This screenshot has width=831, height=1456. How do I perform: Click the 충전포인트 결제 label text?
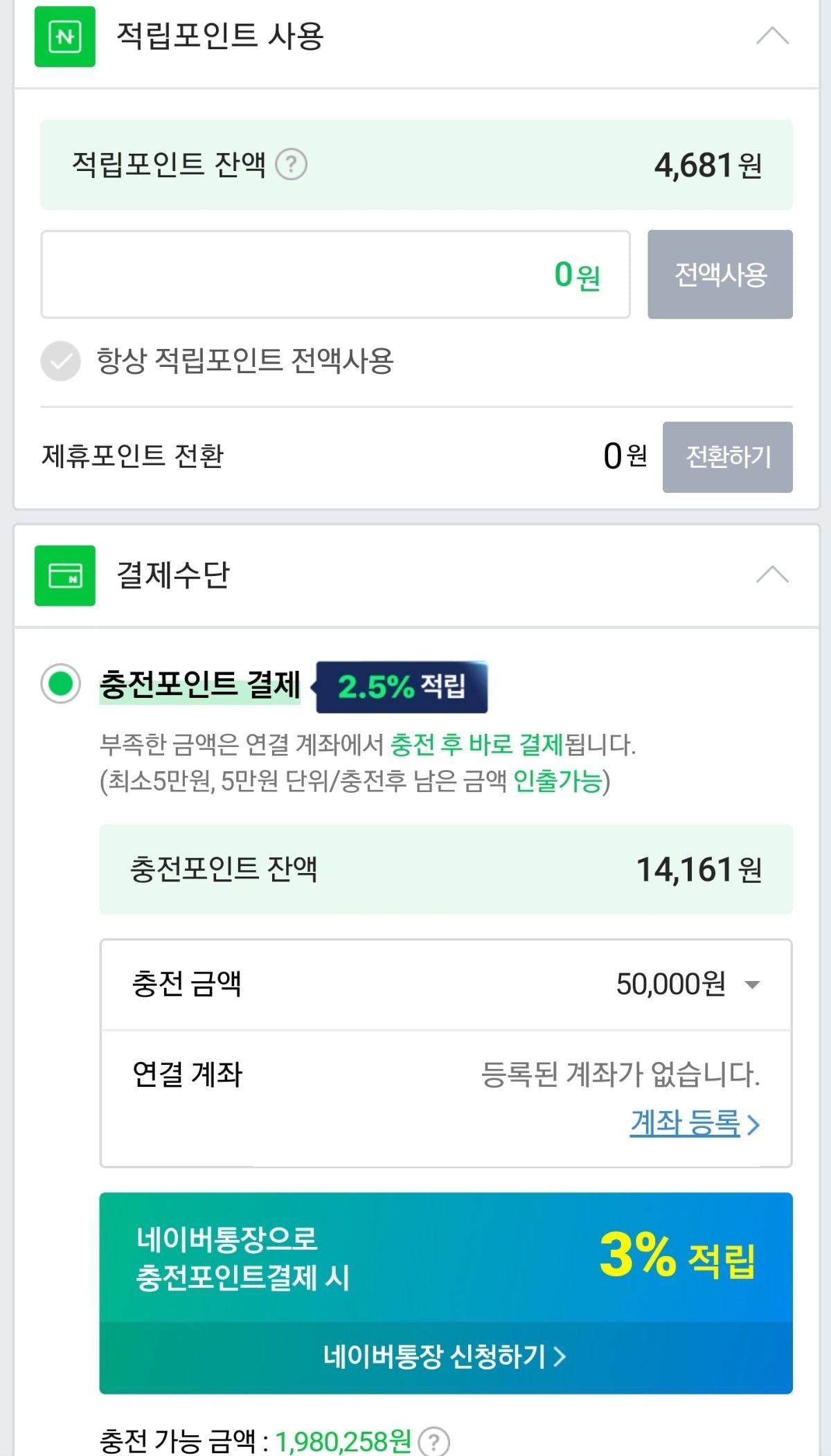pos(200,685)
